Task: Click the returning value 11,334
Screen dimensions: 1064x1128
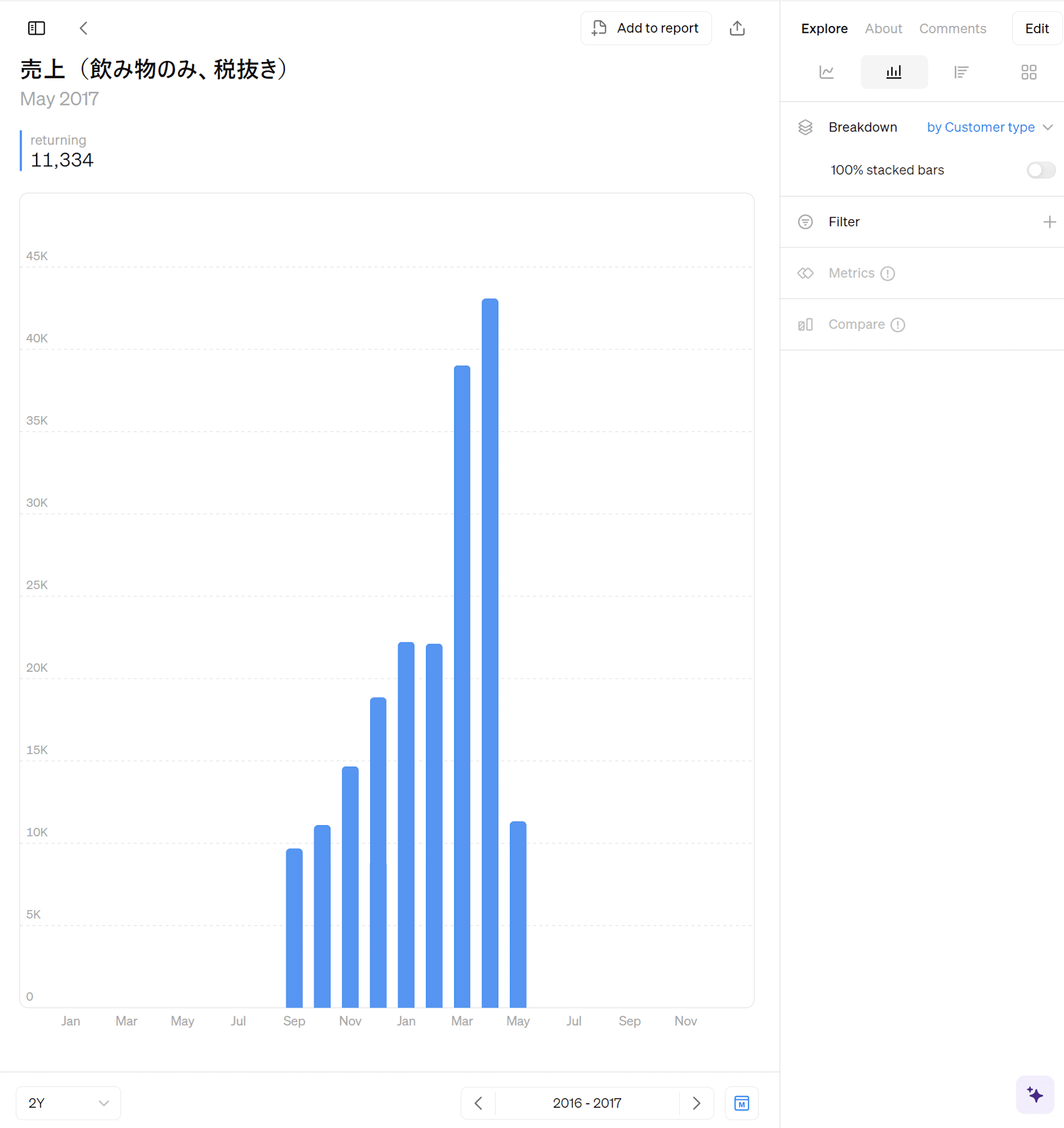Action: tap(62, 160)
